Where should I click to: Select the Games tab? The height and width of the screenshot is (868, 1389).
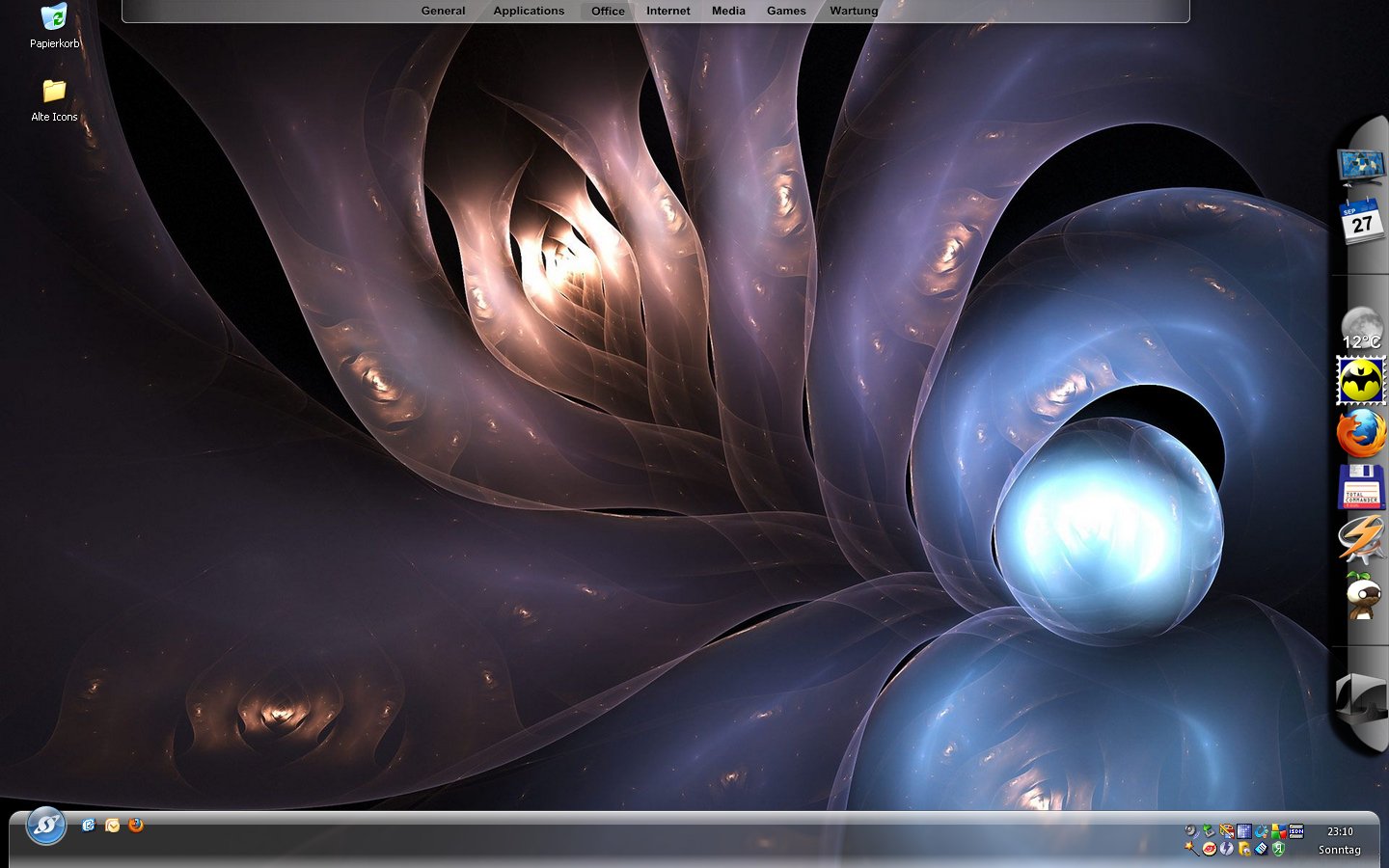click(x=786, y=11)
